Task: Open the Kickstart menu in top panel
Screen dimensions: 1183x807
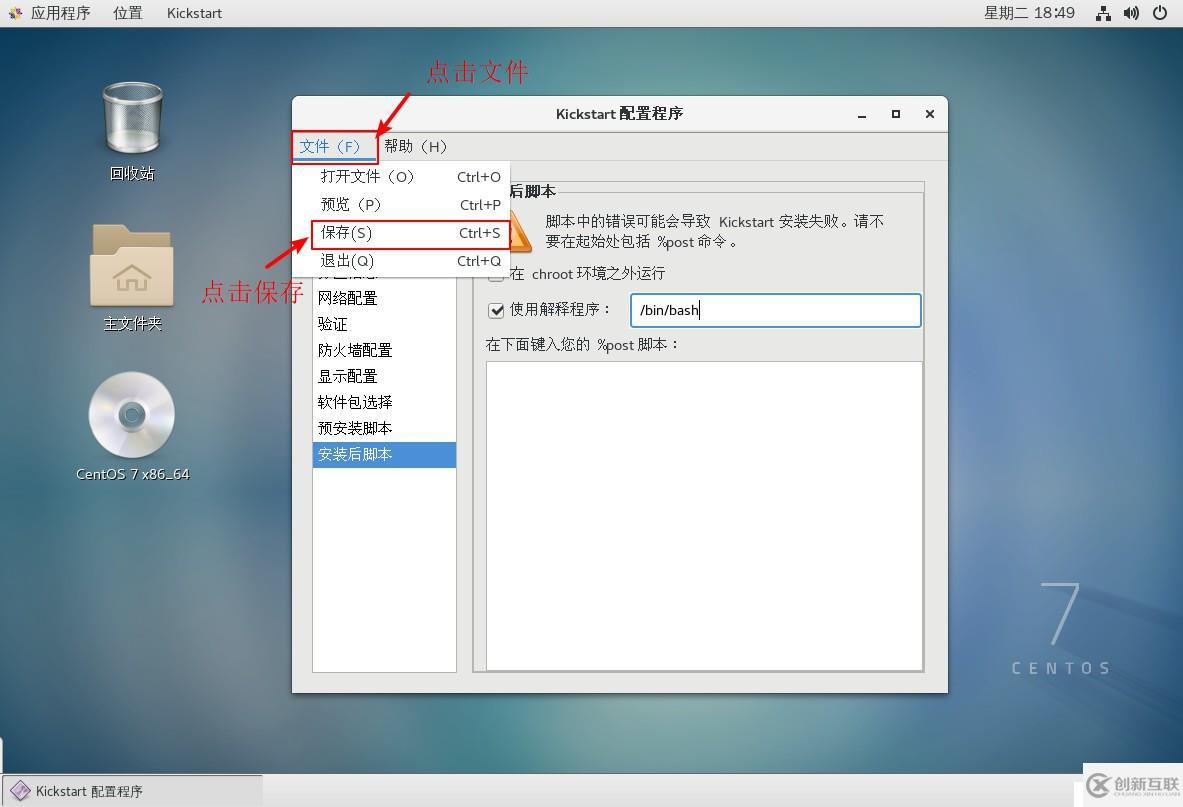Action: 194,13
